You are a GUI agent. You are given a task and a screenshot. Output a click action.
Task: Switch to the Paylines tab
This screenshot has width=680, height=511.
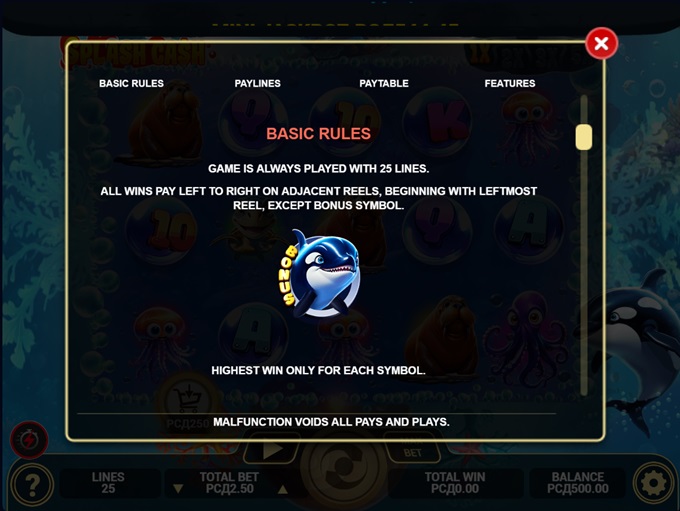pyautogui.click(x=258, y=83)
